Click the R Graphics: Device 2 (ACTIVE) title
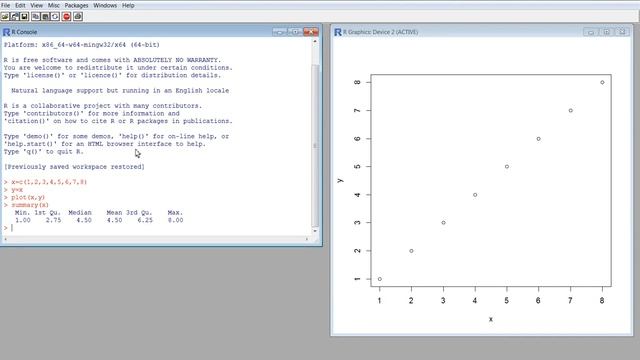This screenshot has height=360, width=640. pyautogui.click(x=380, y=32)
